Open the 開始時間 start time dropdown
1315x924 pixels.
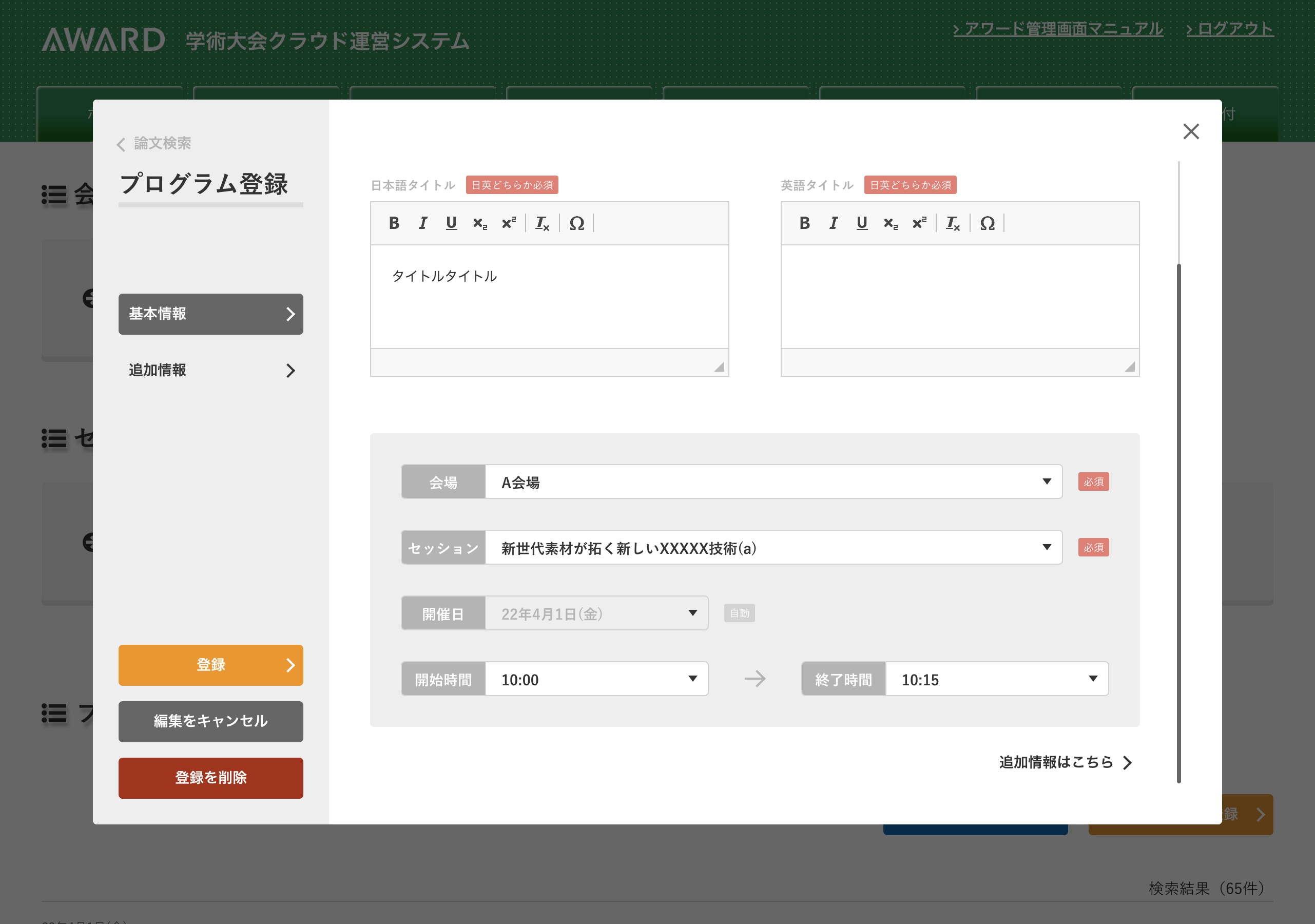tap(596, 679)
